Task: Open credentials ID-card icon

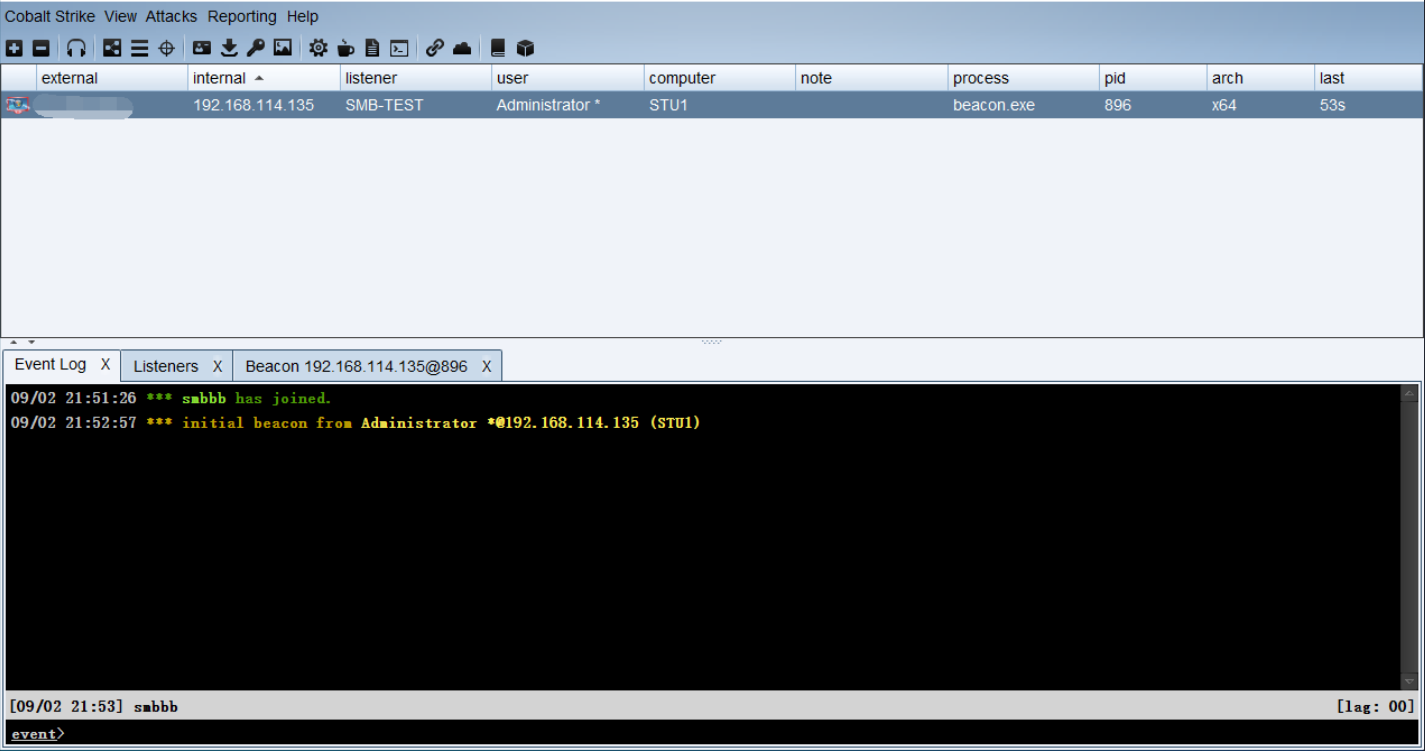Action: 202,48
